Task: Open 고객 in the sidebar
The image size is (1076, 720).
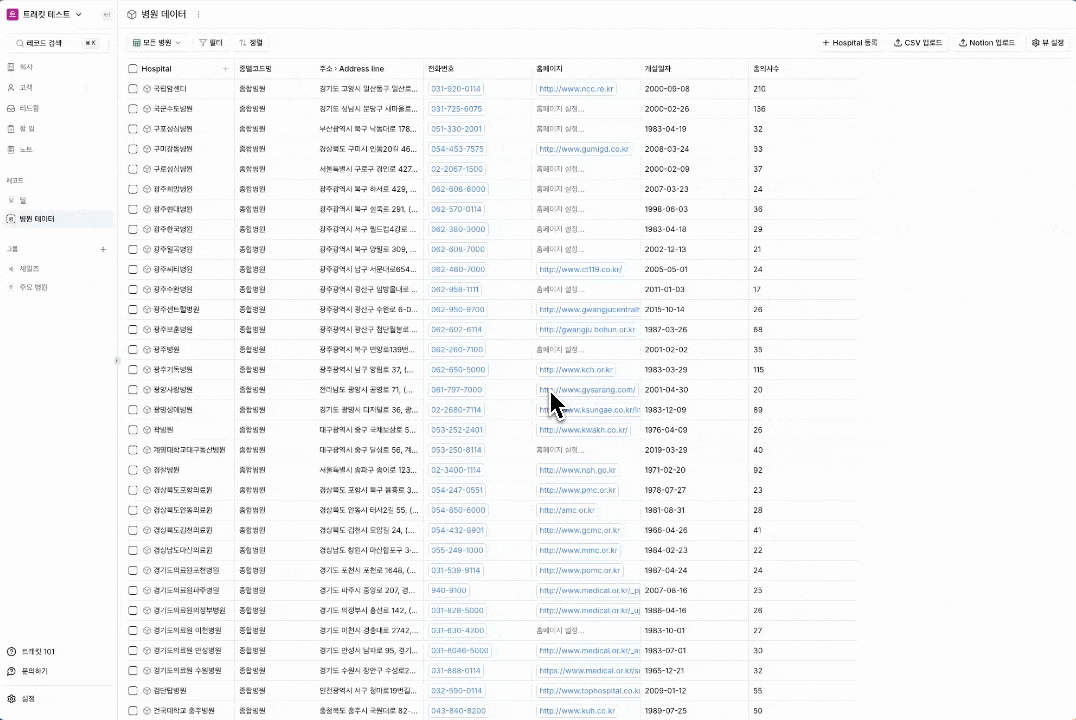Action: coord(26,87)
